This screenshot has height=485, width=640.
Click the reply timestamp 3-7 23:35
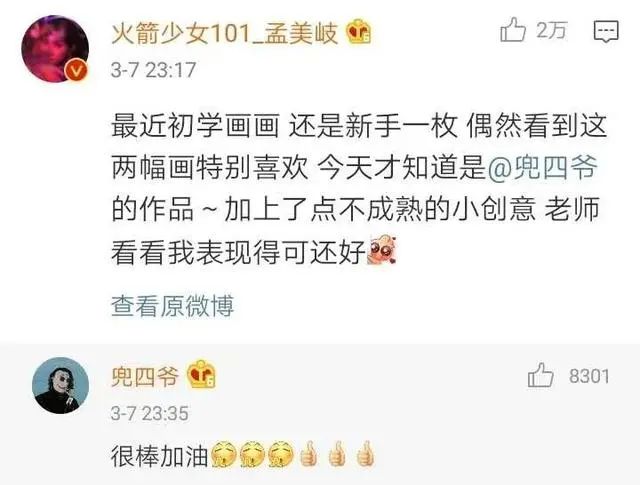coord(149,413)
